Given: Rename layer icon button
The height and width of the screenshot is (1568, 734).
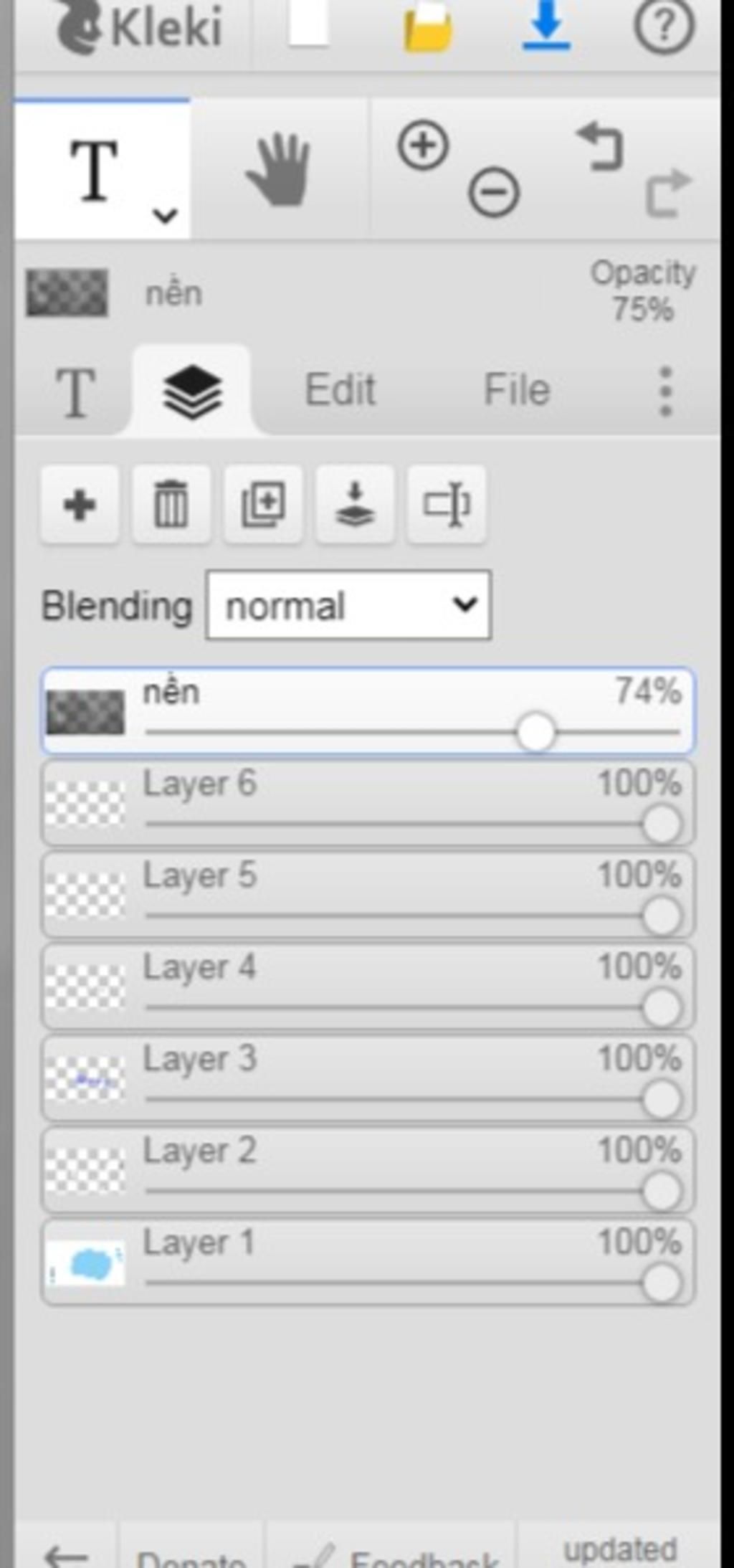Looking at the screenshot, I should [x=447, y=505].
